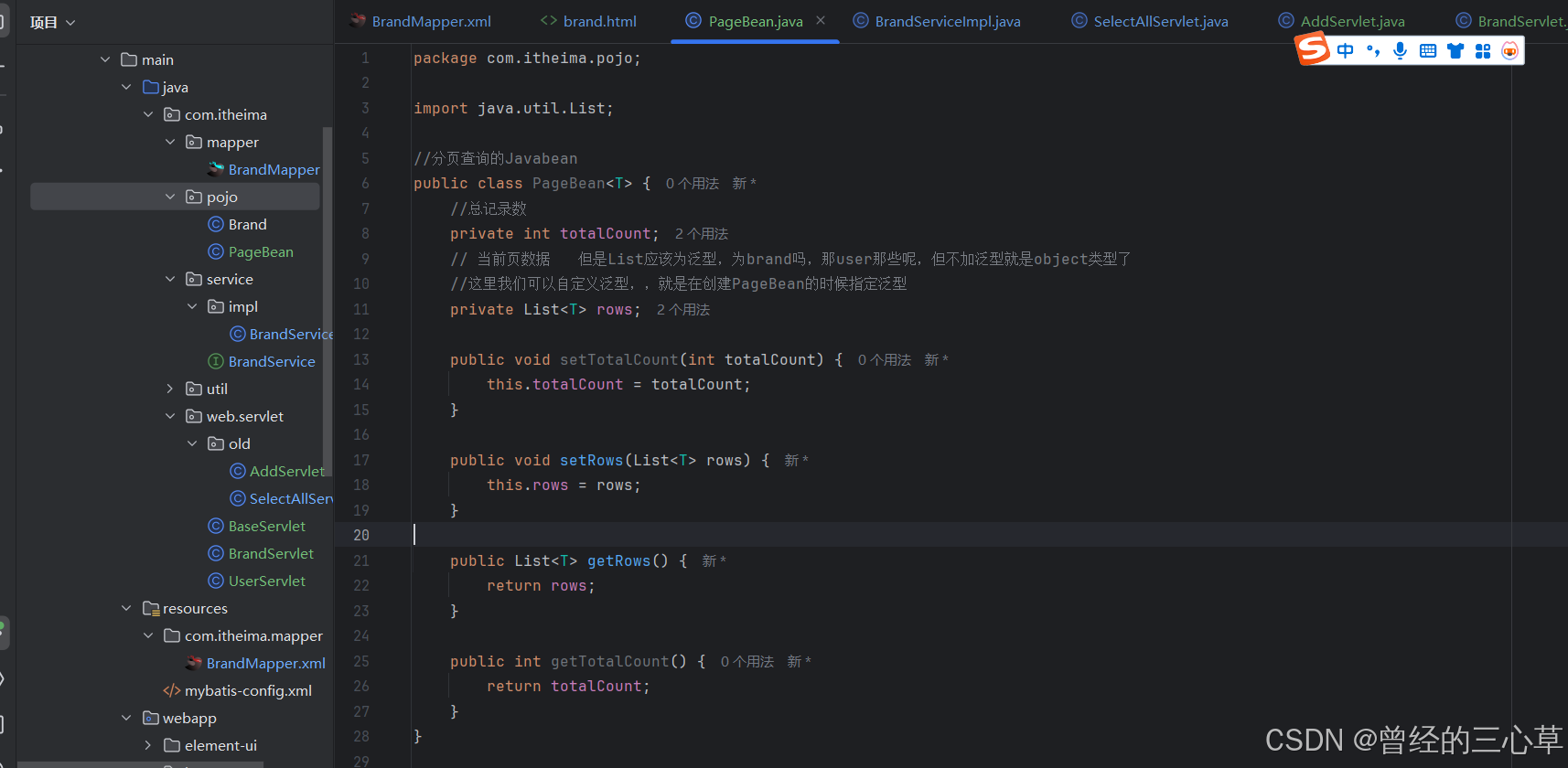The width and height of the screenshot is (1568, 768).
Task: Click the file icon of BrandMapper.xml in resources
Action: (194, 663)
